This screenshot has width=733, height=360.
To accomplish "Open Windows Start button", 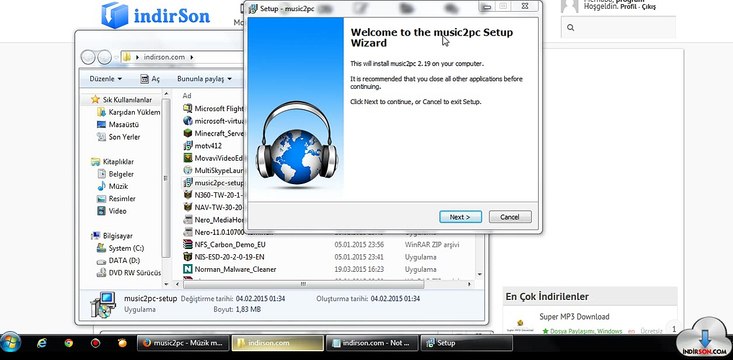I will (10, 343).
